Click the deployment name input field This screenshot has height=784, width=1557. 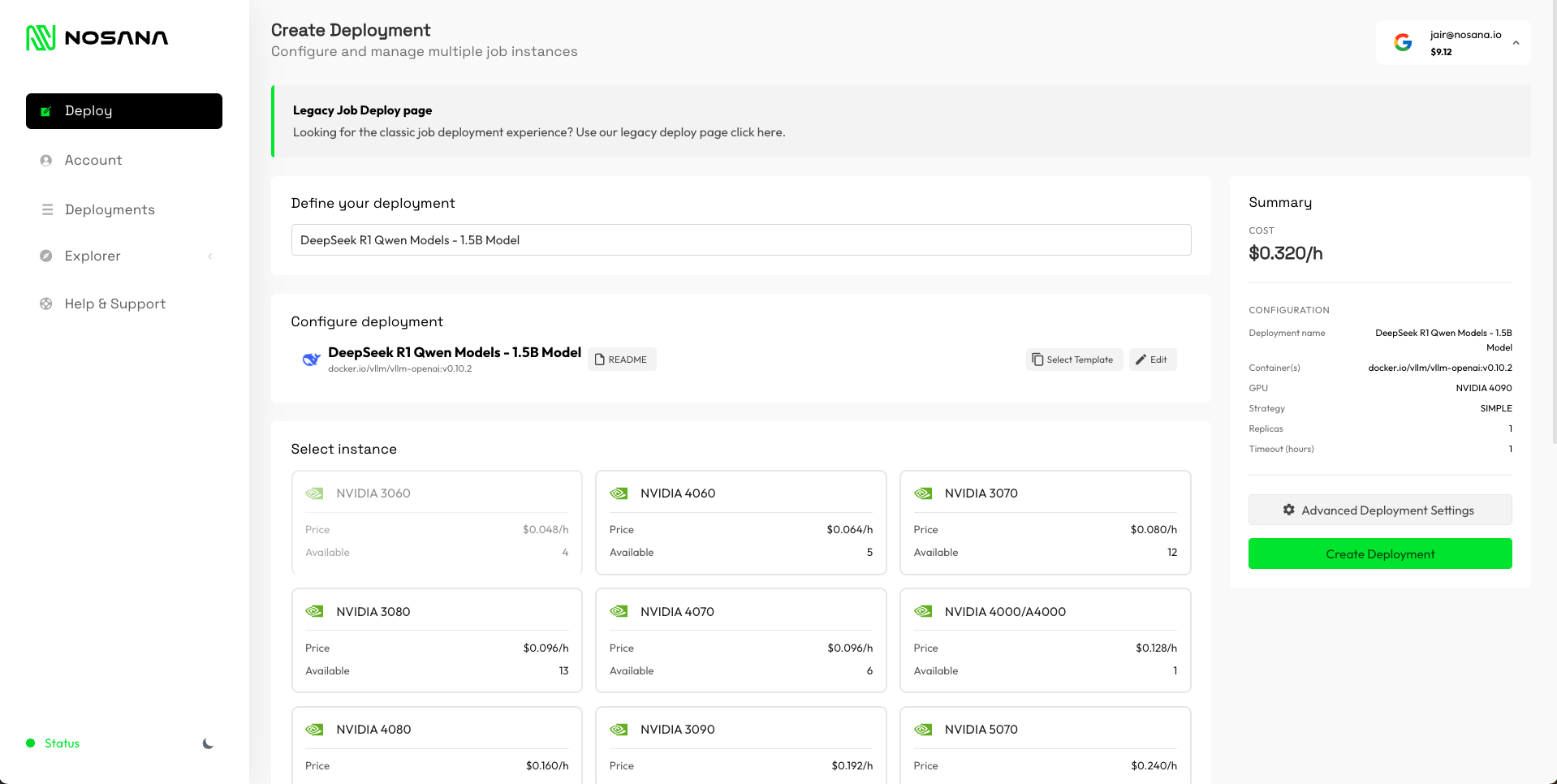click(740, 239)
